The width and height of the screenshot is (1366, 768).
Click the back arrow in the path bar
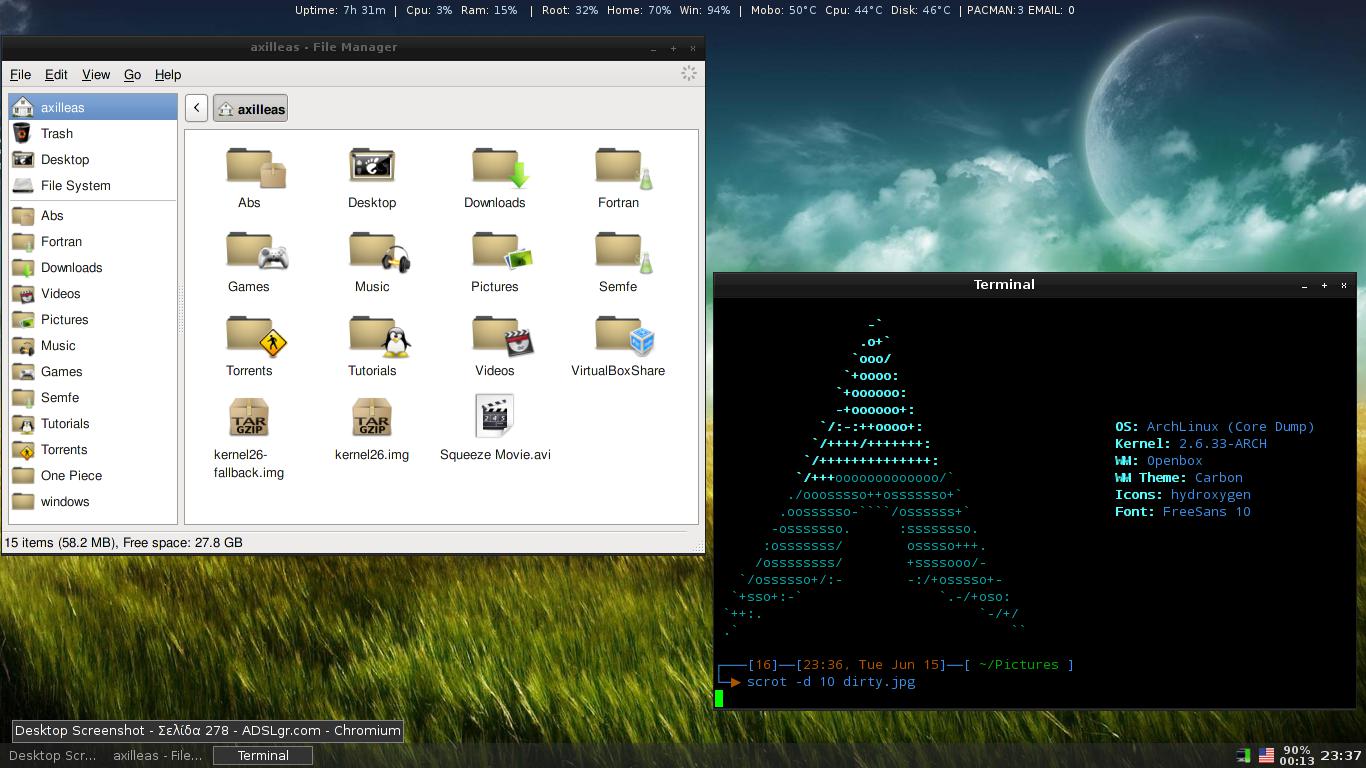[197, 109]
